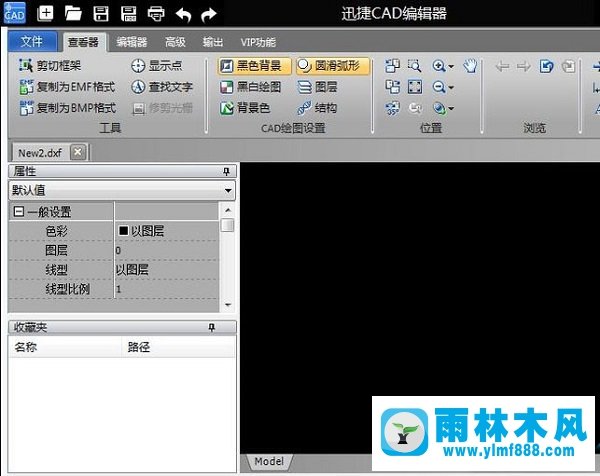Select the 剪切框架 tool

click(x=50, y=66)
